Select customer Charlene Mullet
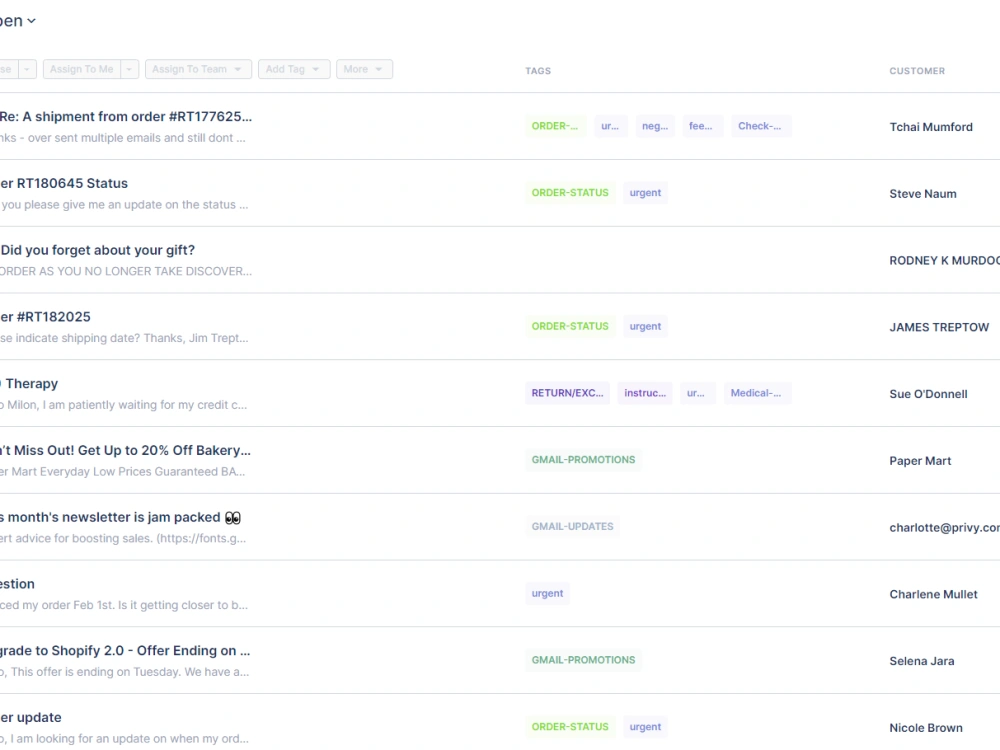This screenshot has height=750, width=1000. tap(933, 594)
